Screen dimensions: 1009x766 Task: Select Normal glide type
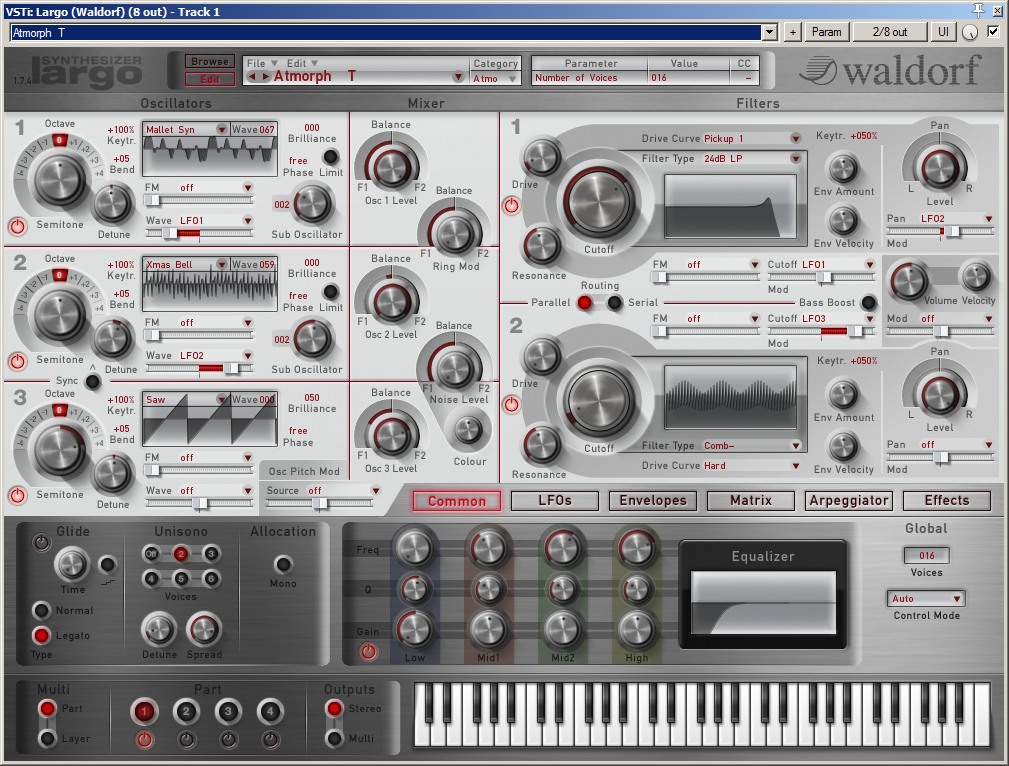[41, 610]
